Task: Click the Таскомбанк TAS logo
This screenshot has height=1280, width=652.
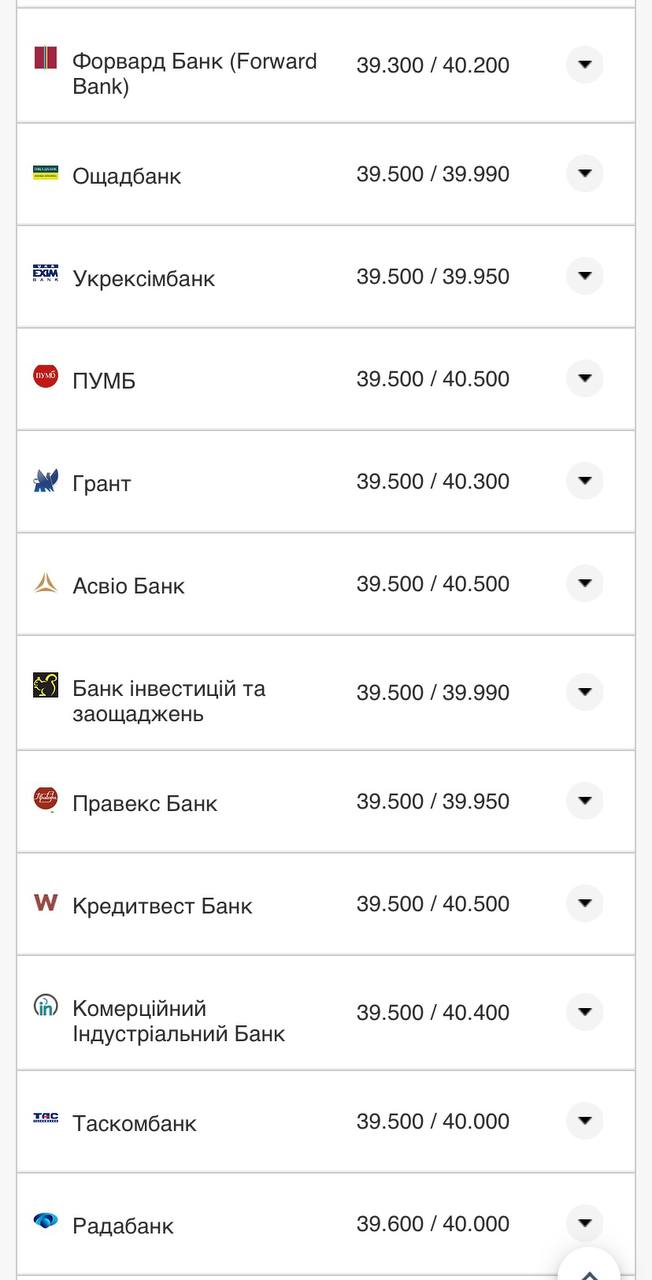Action: coord(44,1120)
